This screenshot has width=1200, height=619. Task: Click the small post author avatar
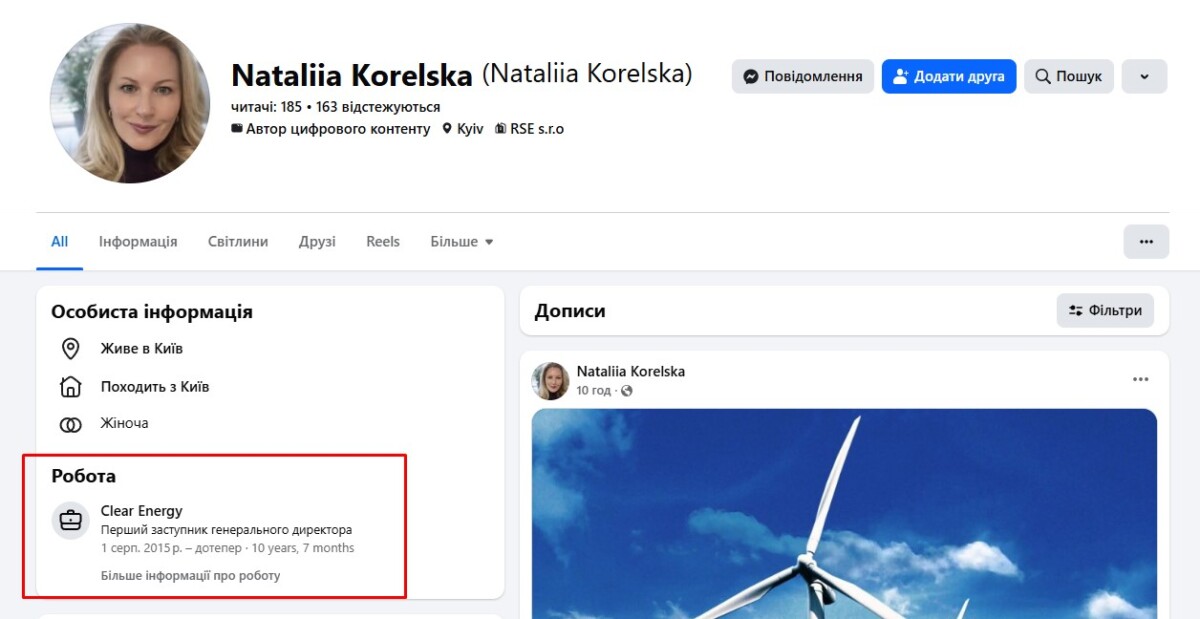point(550,381)
